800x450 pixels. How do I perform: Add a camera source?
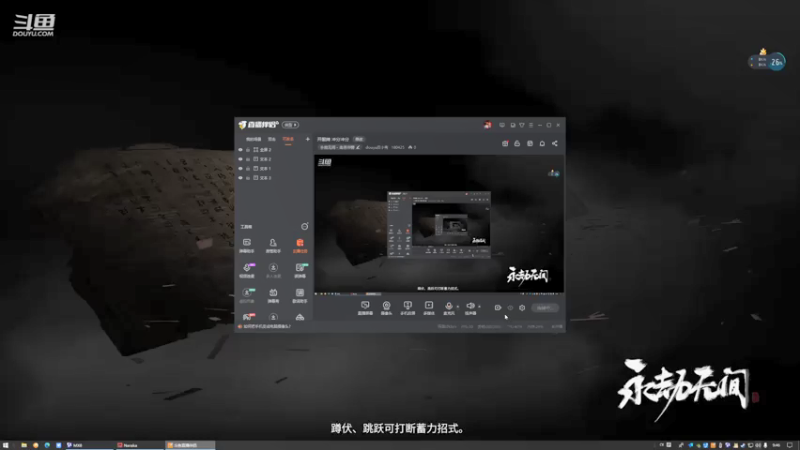(386, 308)
